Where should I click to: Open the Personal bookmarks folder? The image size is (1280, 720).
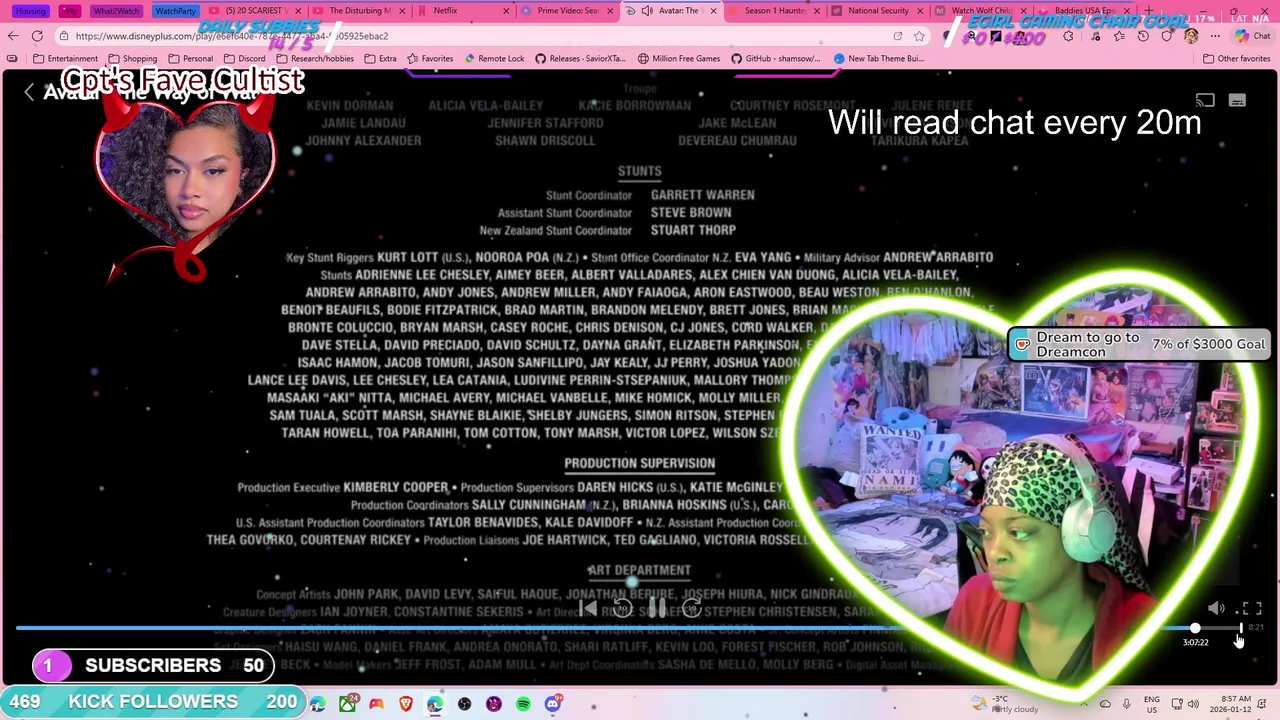[190, 59]
